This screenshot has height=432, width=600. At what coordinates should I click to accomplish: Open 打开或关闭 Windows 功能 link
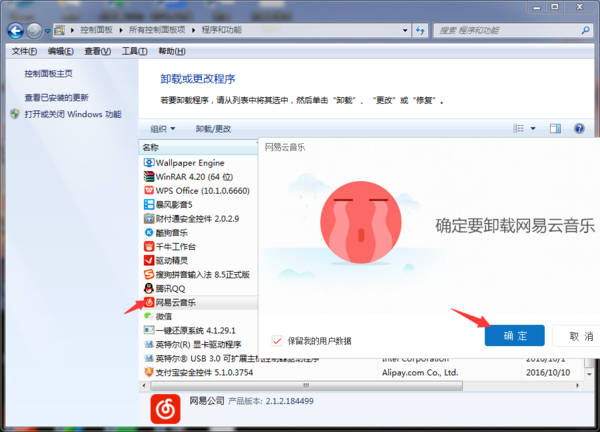pos(73,114)
